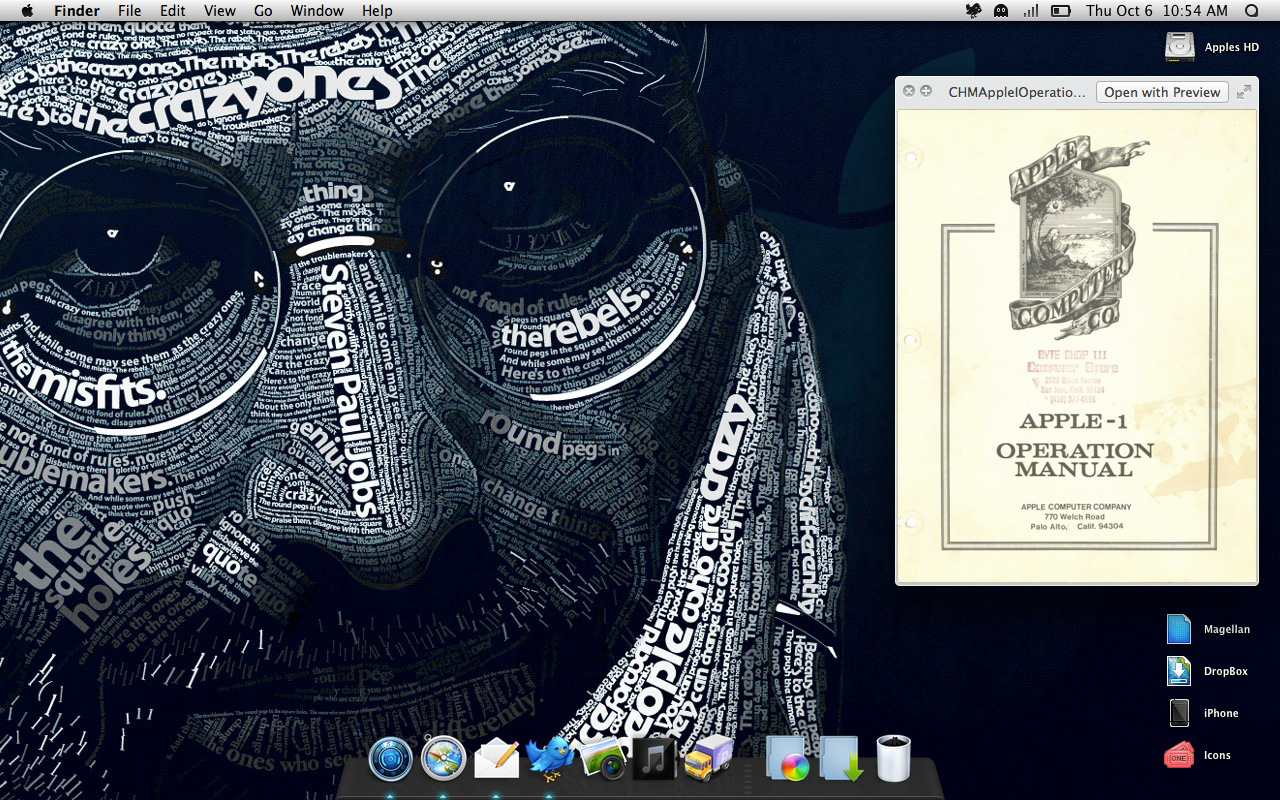Click the battery status icon
Image resolution: width=1280 pixels, height=800 pixels.
pos(1060,11)
